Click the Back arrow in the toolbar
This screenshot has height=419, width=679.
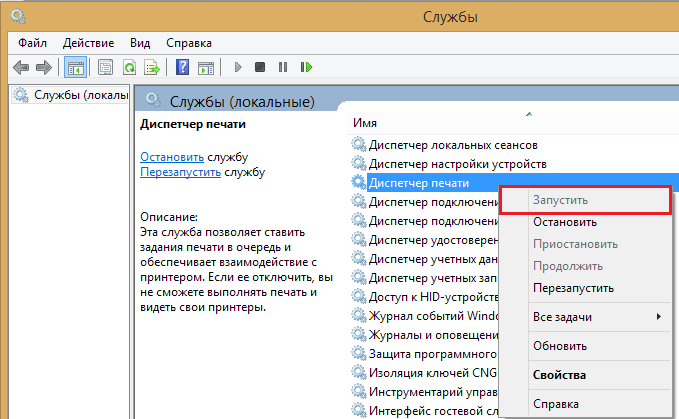pyautogui.click(x=20, y=68)
